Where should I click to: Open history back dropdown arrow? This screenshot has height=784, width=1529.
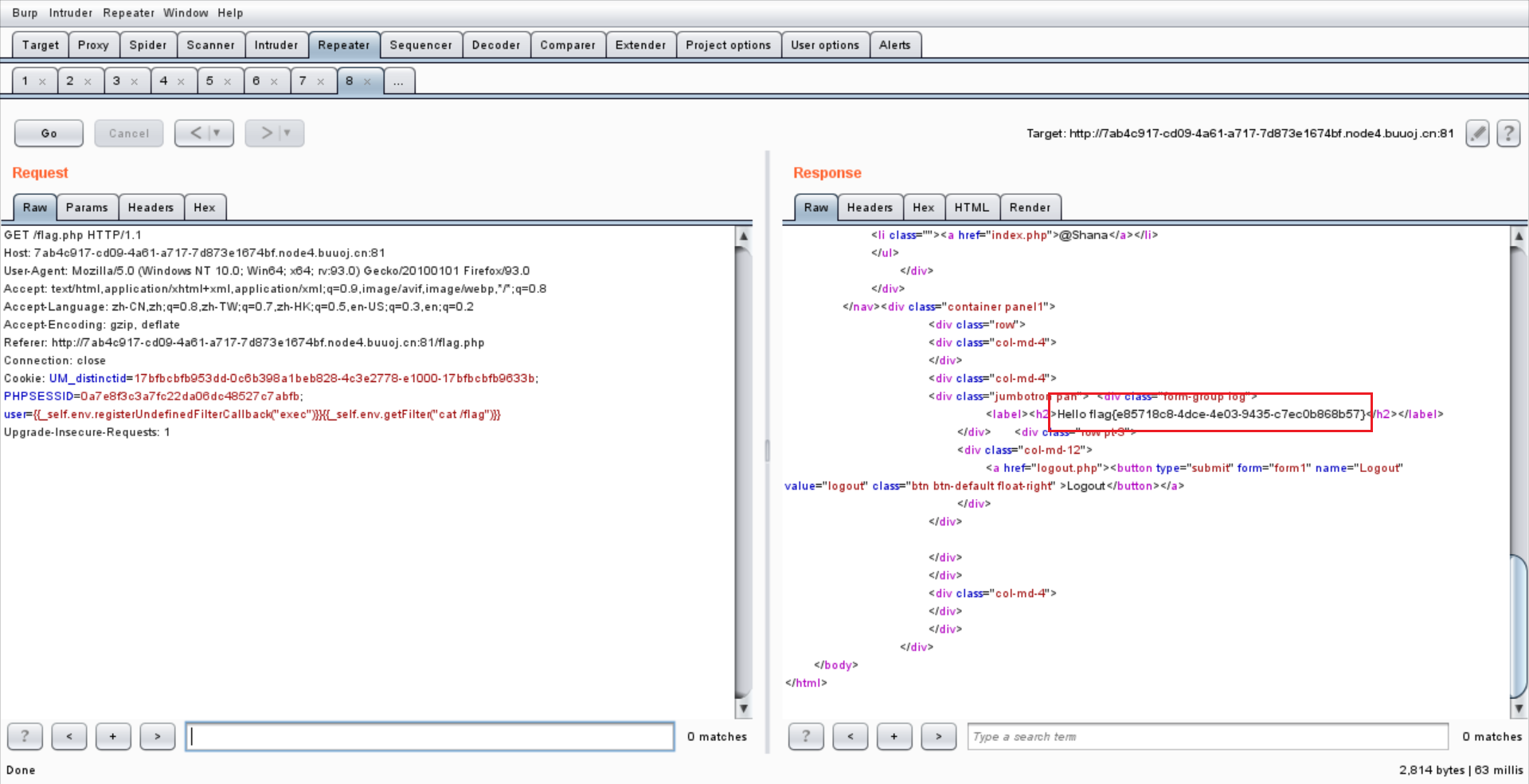[x=217, y=134]
